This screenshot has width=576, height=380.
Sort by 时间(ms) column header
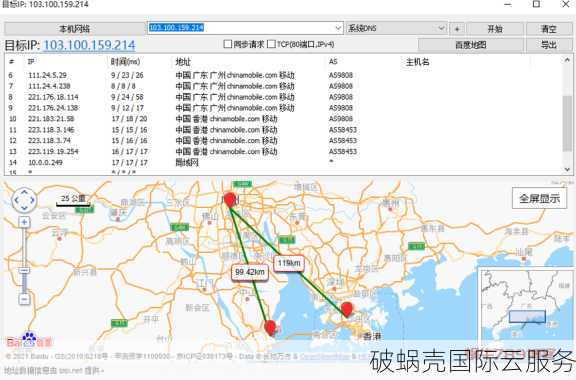(x=125, y=62)
